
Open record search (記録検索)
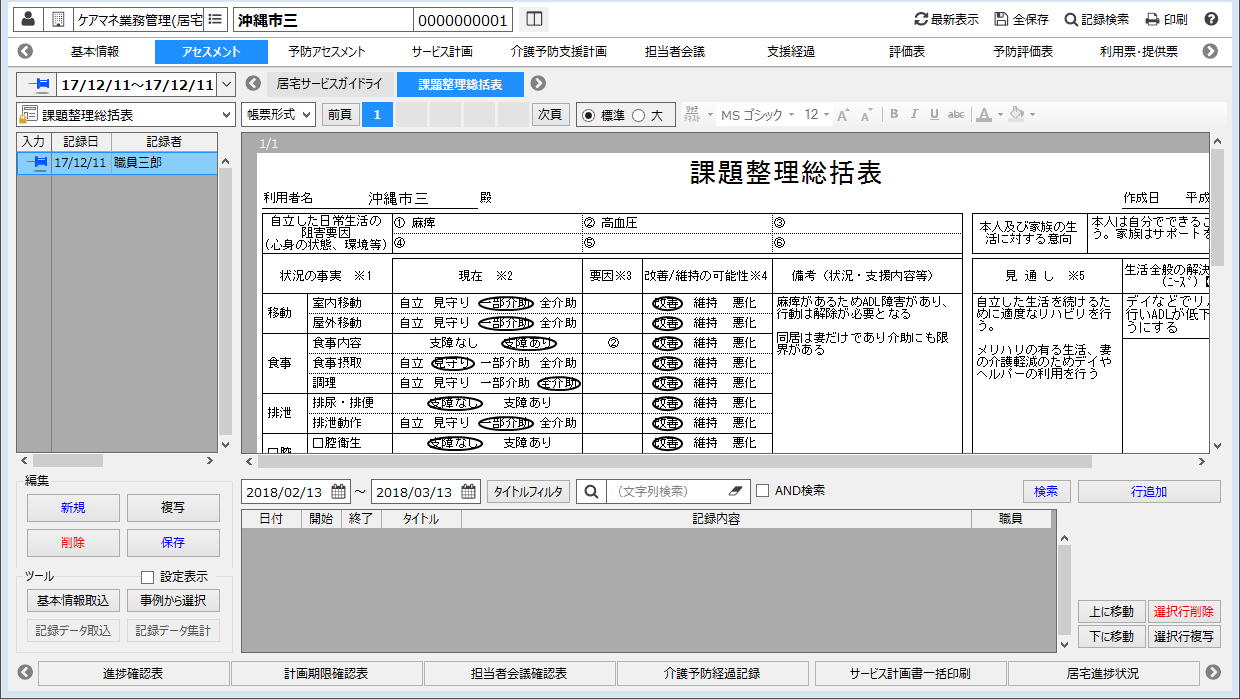coord(1097,19)
